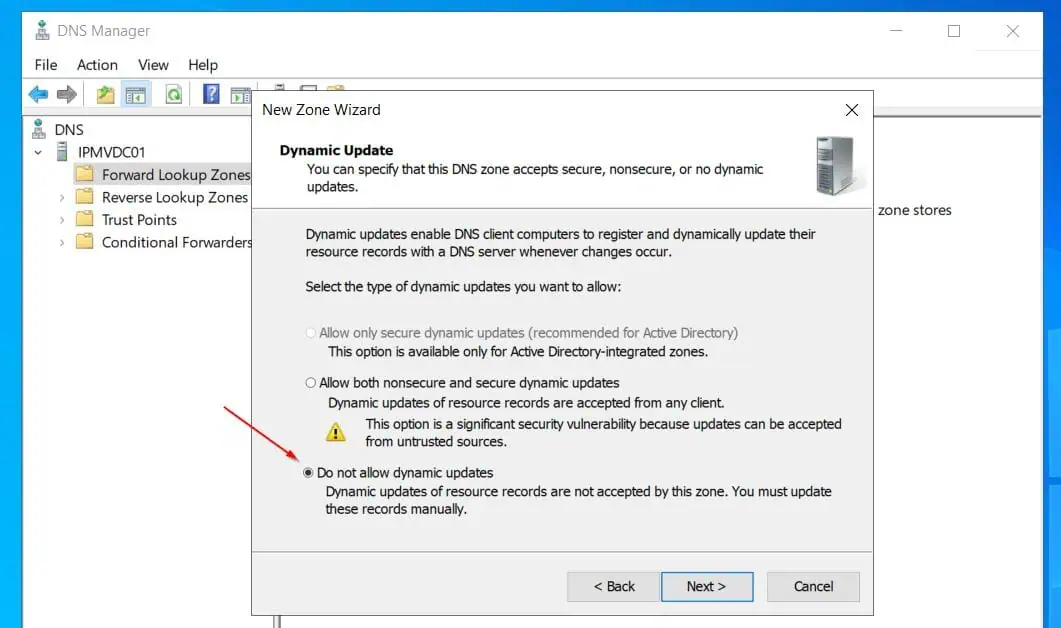Click the Reverse Lookup Zones folder icon

pos(85,196)
